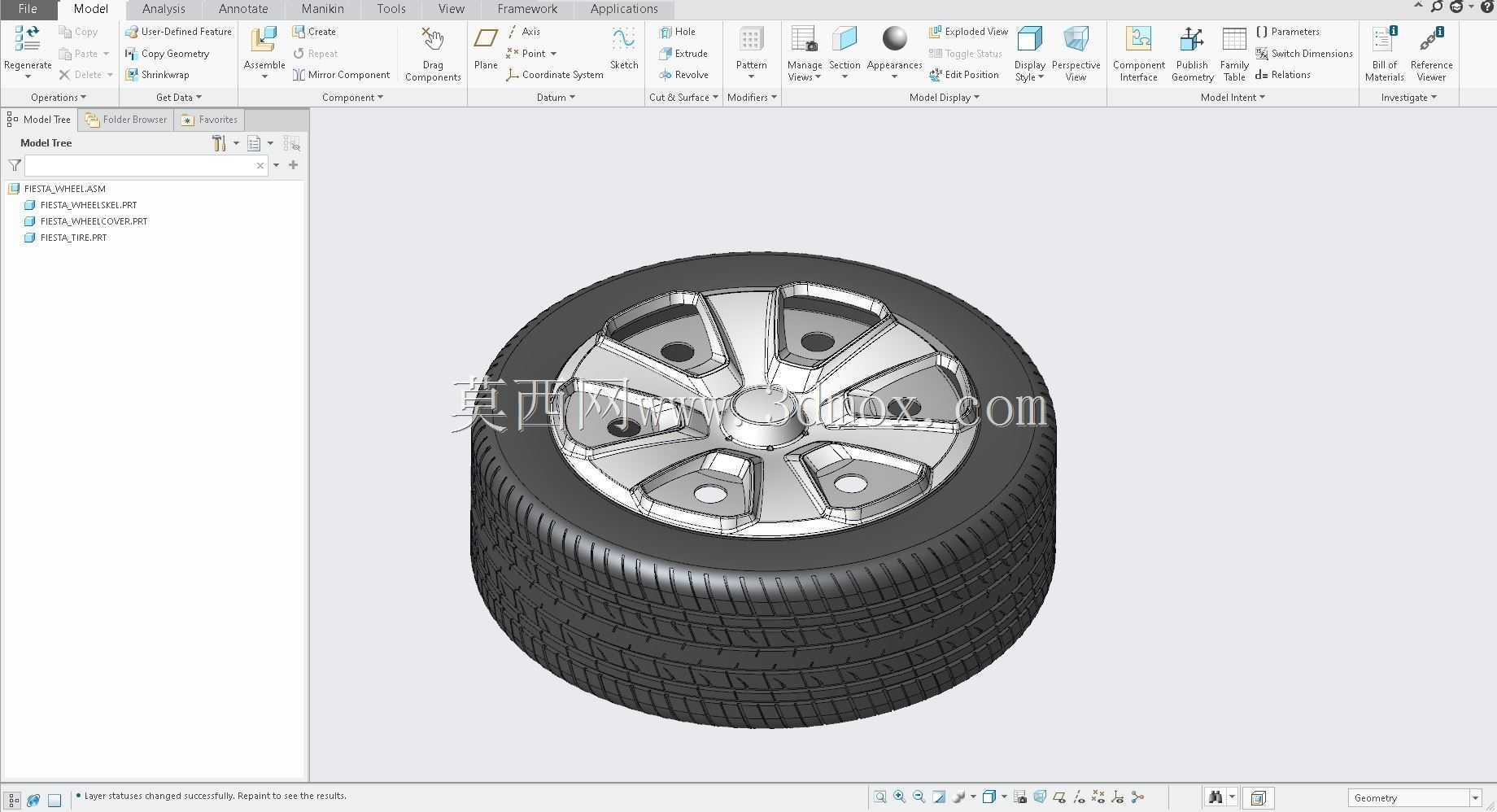
Task: Switch to the Annotate tab
Action: [243, 9]
